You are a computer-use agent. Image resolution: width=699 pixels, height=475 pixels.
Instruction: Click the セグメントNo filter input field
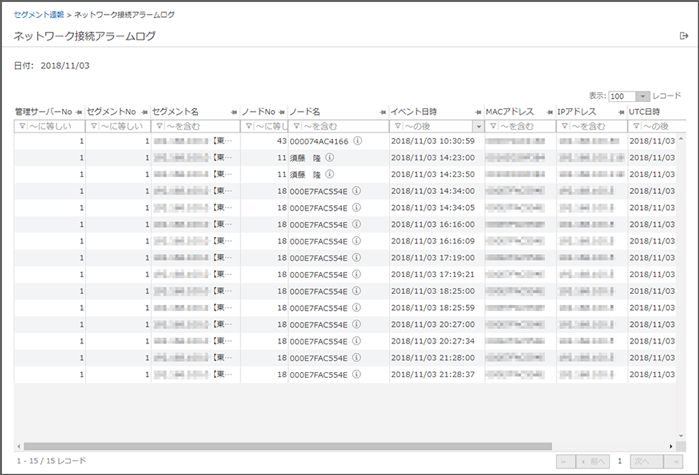[122, 127]
